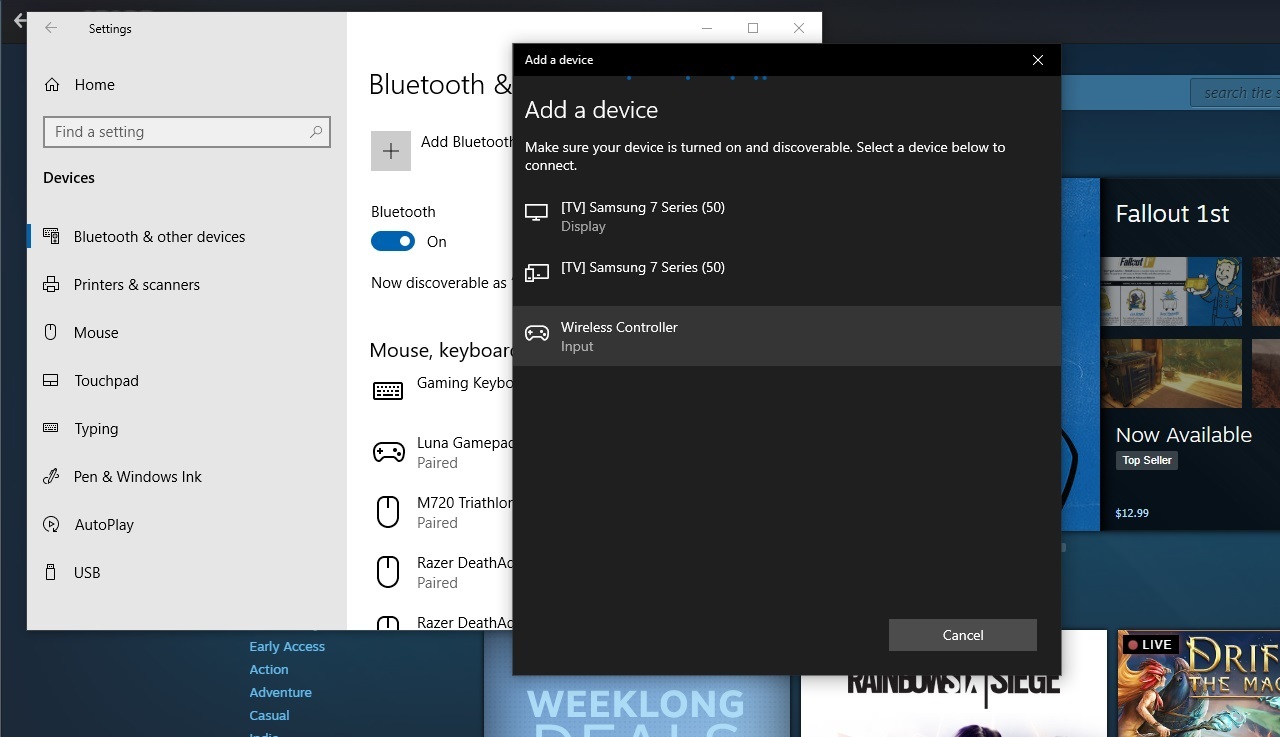Click the plus icon to add Bluetooth device
Image resolution: width=1280 pixels, height=737 pixels.
(391, 151)
